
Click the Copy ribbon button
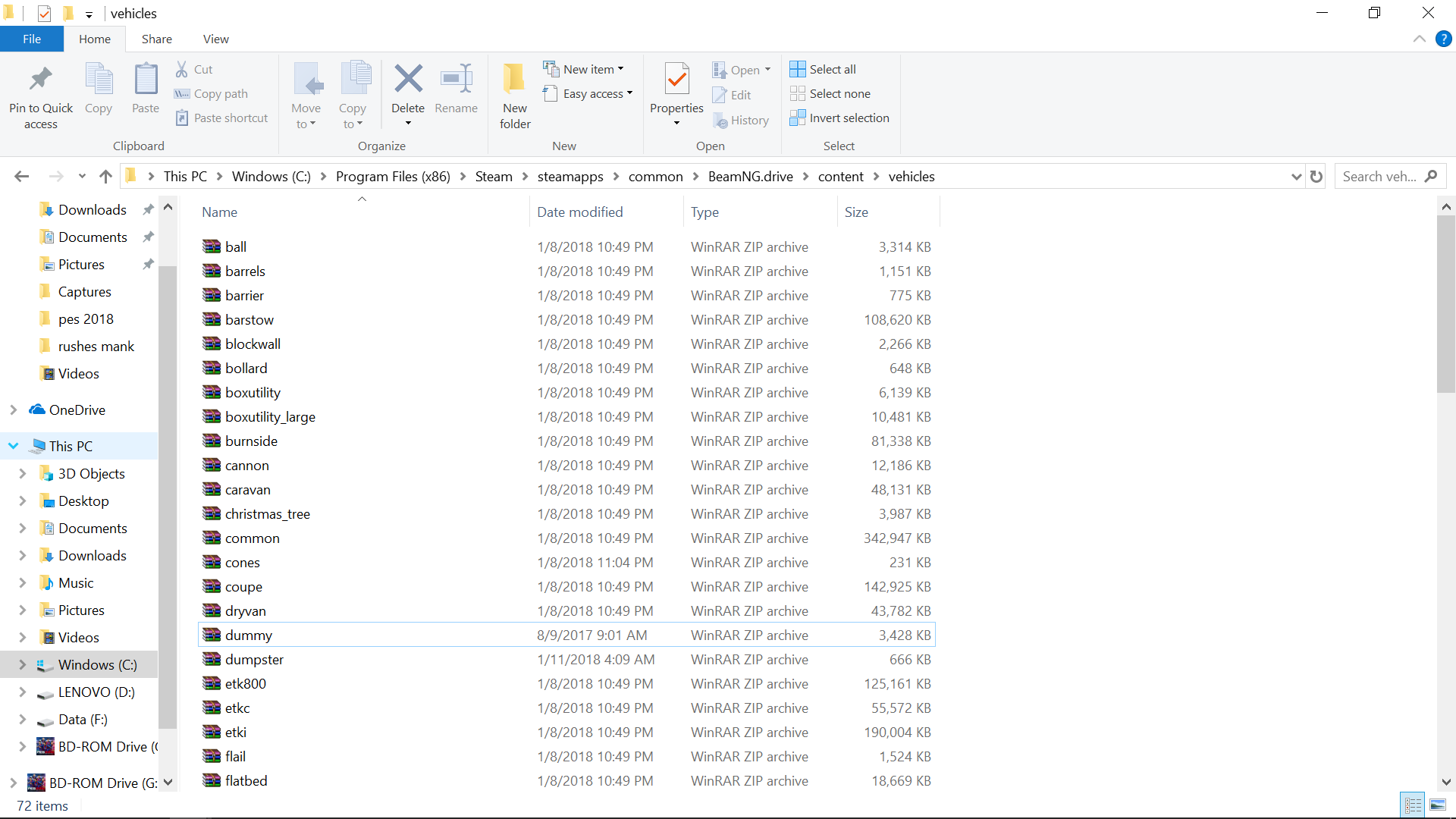[x=99, y=89]
